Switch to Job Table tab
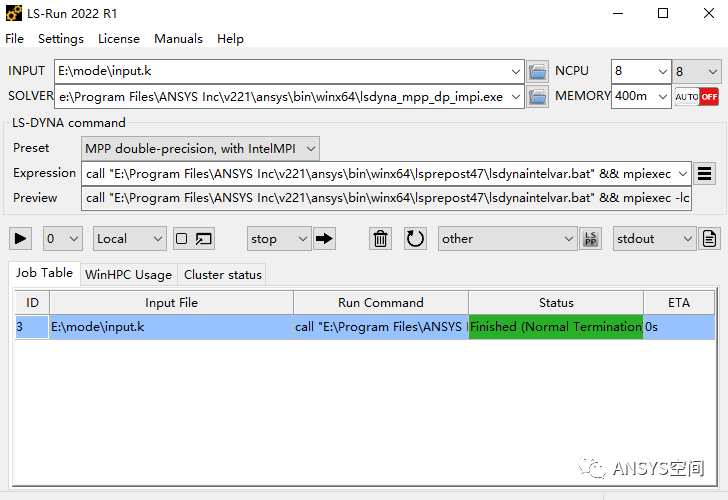728x500 pixels. tap(44, 273)
